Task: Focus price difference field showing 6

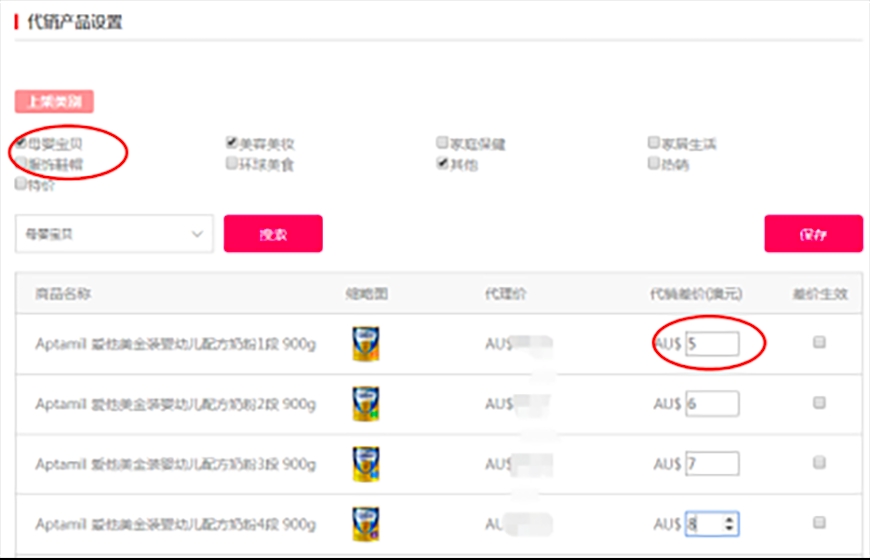Action: tap(712, 403)
